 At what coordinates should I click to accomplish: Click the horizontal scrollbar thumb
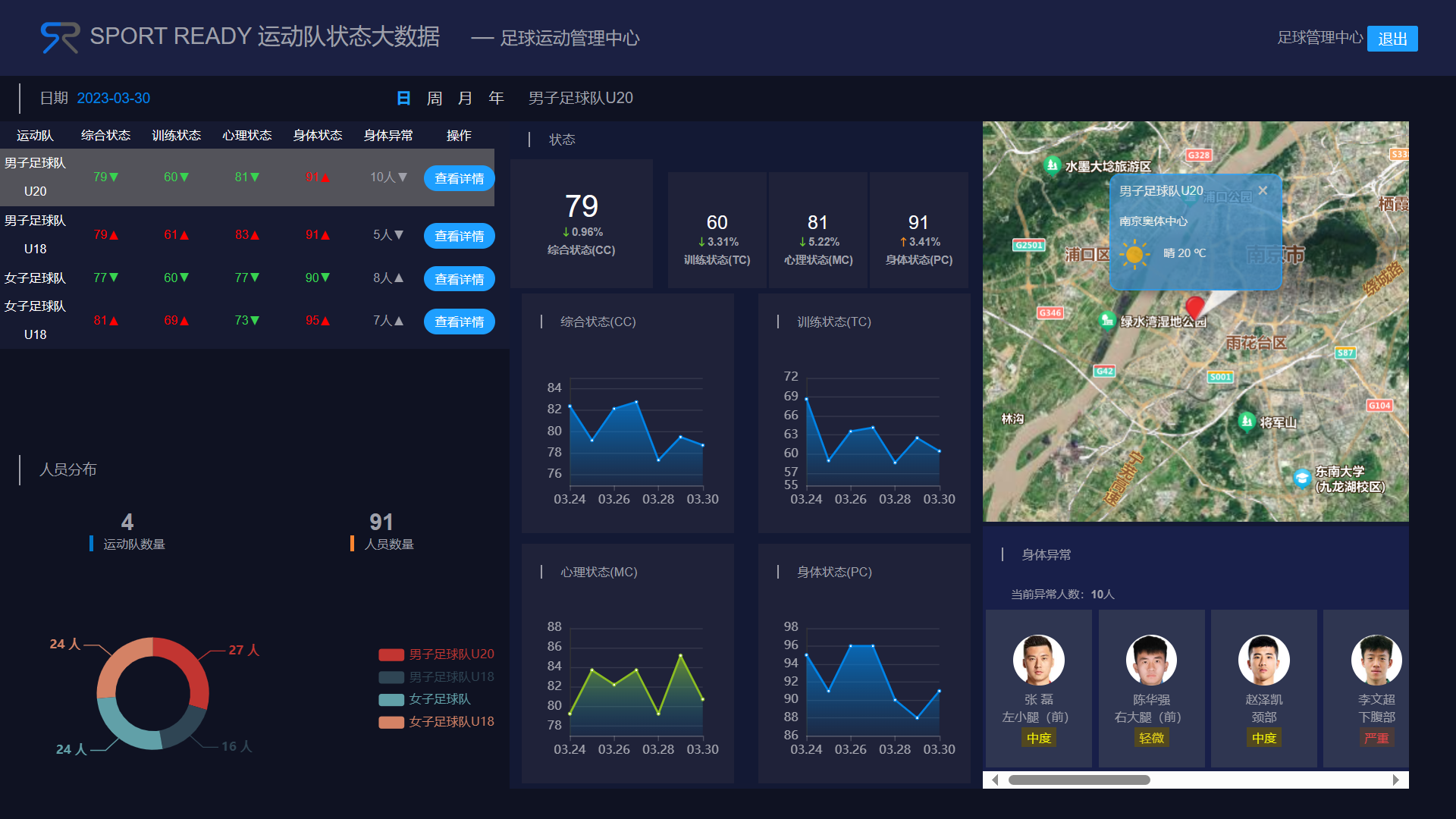pyautogui.click(x=1079, y=780)
